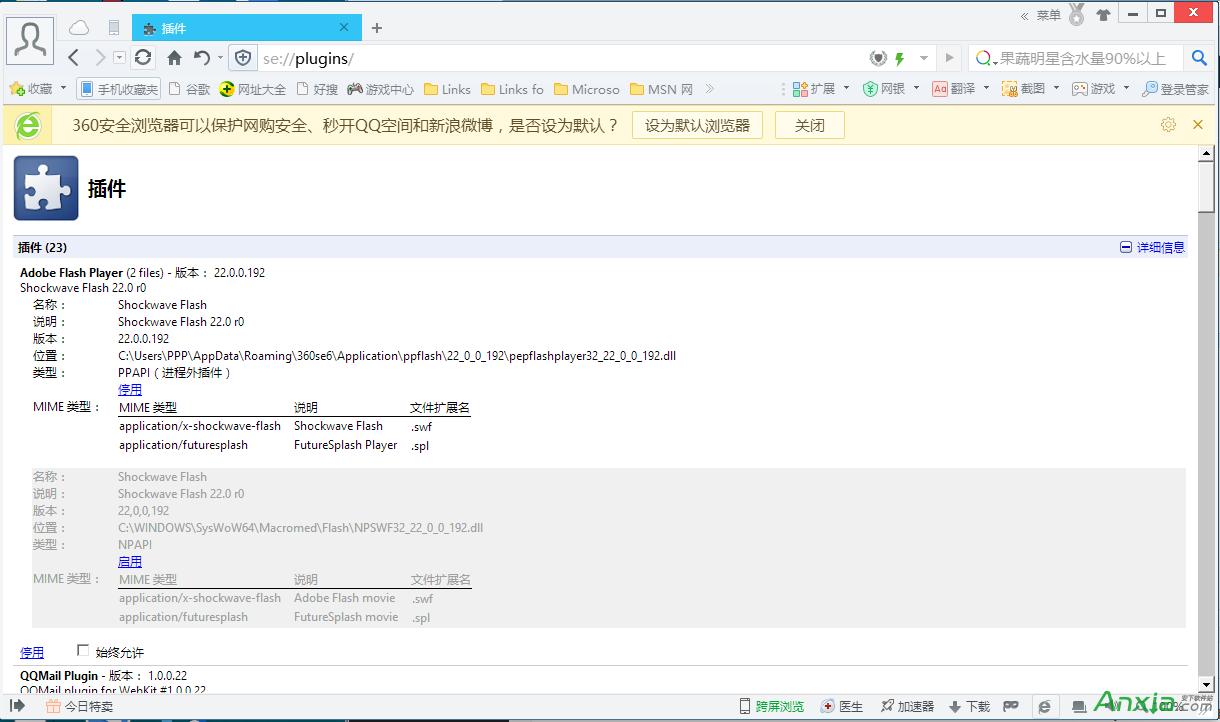This screenshot has height=722, width=1220.
Task: Open banner settings gear icon
Action: (x=1168, y=125)
